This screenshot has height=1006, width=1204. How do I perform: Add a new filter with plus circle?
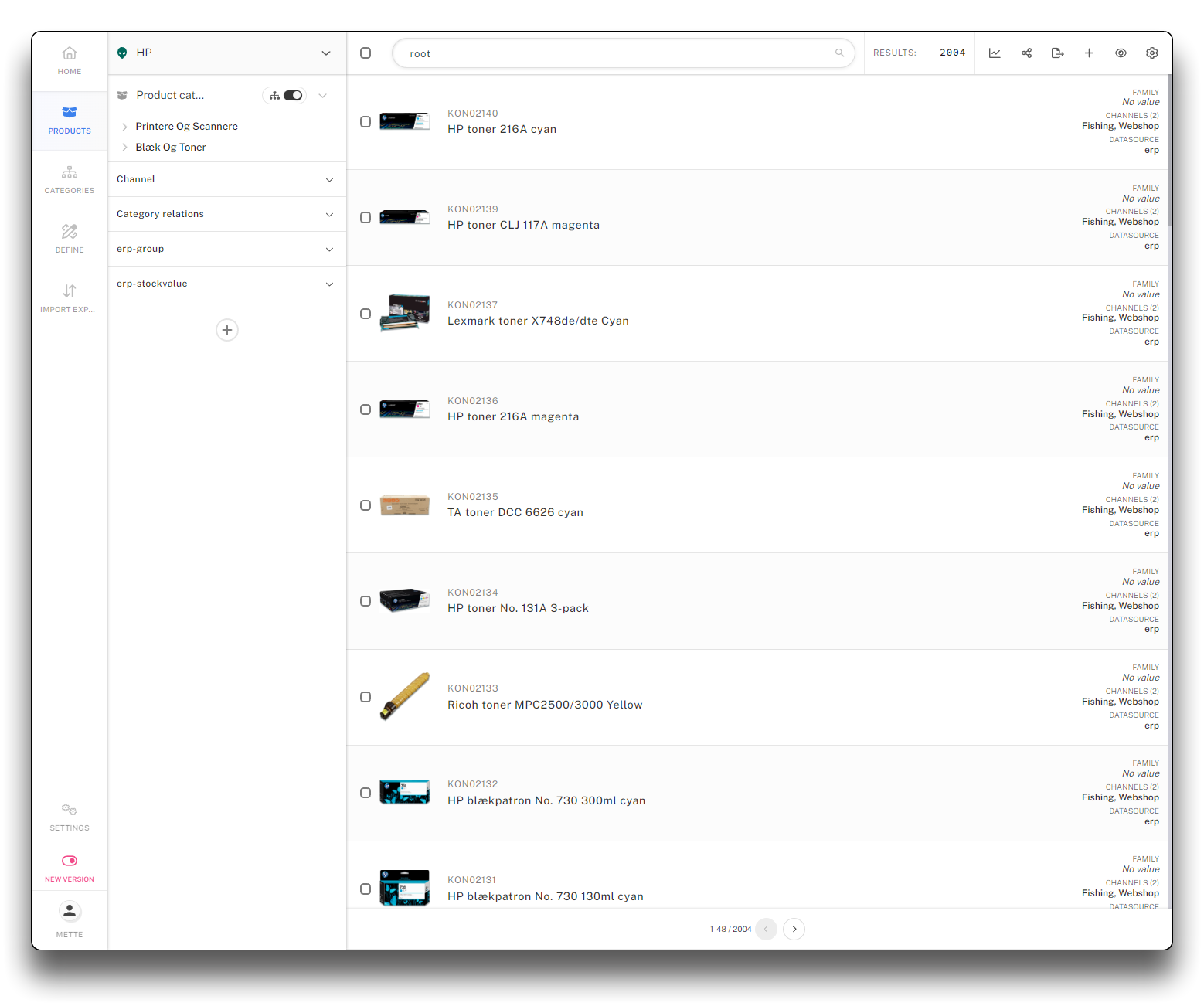click(227, 330)
